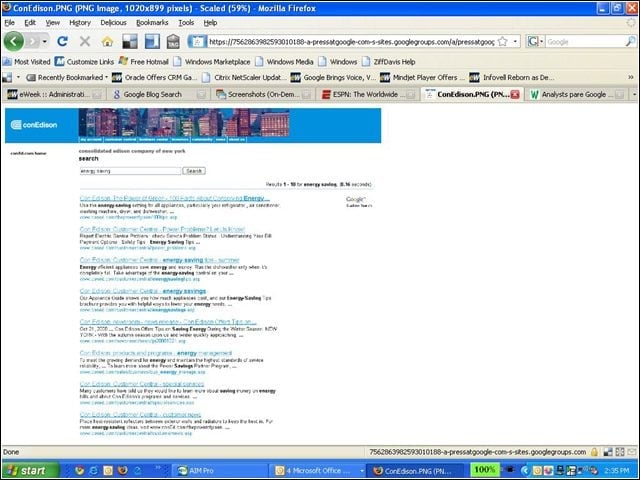The width and height of the screenshot is (640, 480).
Task: Click the envelope icon in status bar
Action: (x=632, y=452)
